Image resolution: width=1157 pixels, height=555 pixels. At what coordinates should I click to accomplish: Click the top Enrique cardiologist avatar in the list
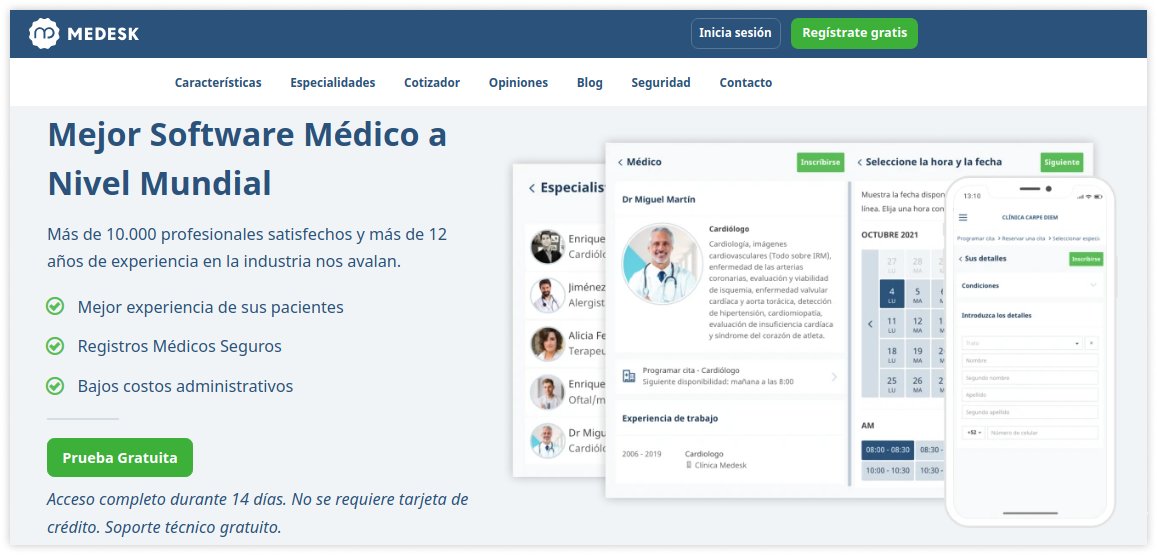[548, 247]
